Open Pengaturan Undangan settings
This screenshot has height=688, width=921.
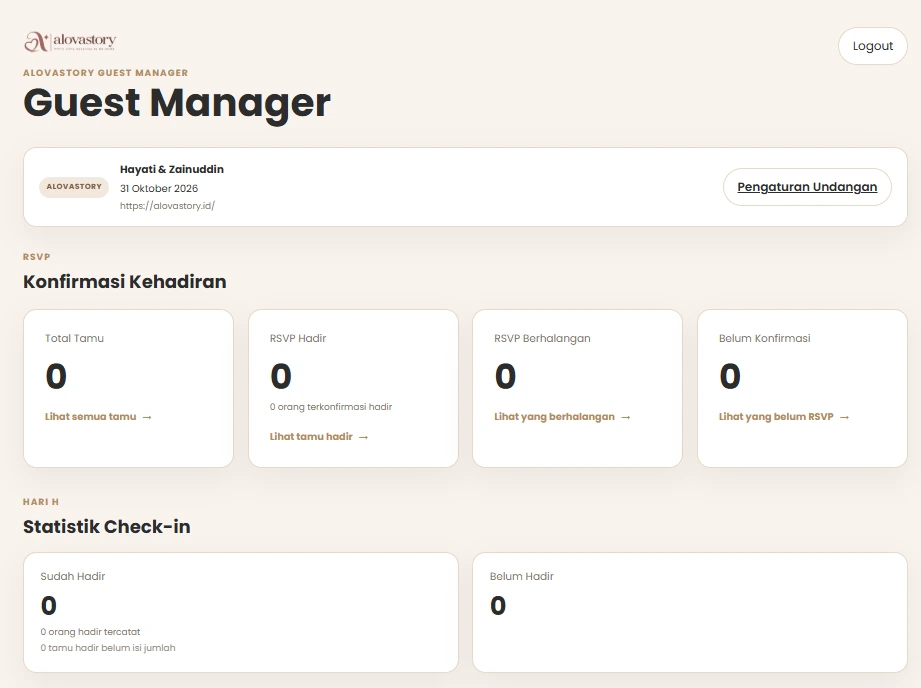807,187
